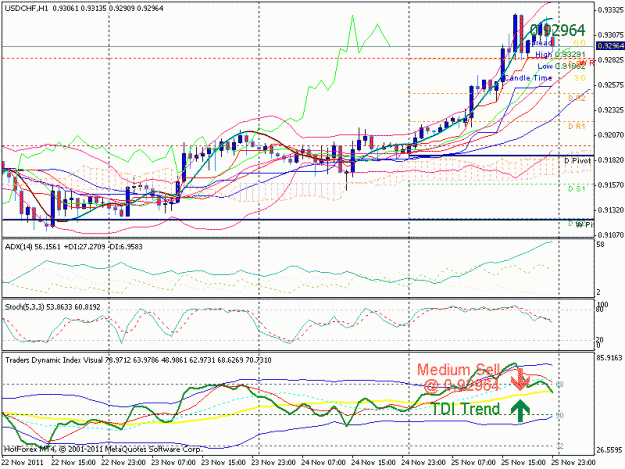Click the ADX scale value 58

(x=600, y=244)
